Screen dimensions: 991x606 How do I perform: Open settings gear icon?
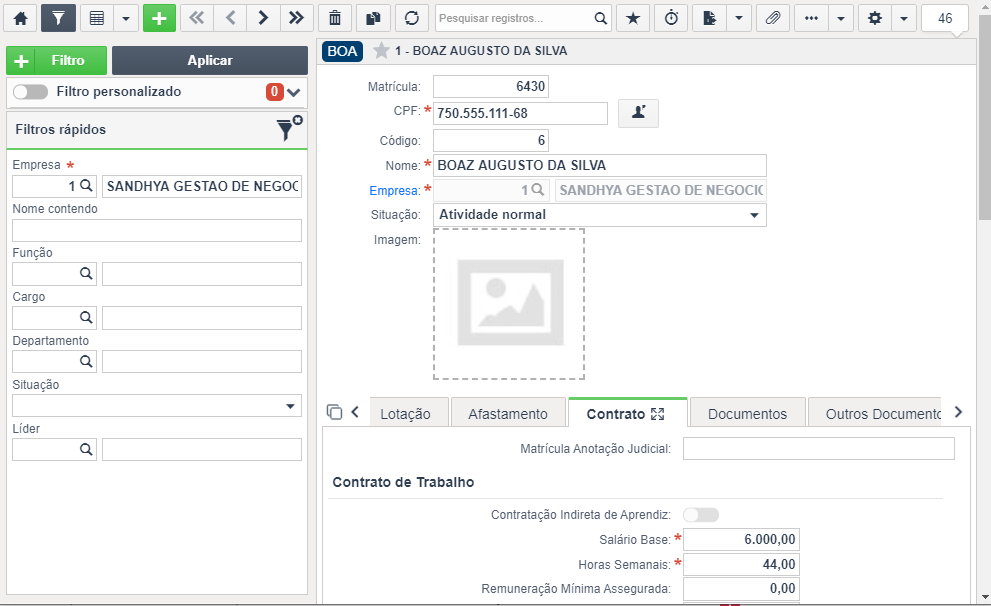[x=875, y=18]
